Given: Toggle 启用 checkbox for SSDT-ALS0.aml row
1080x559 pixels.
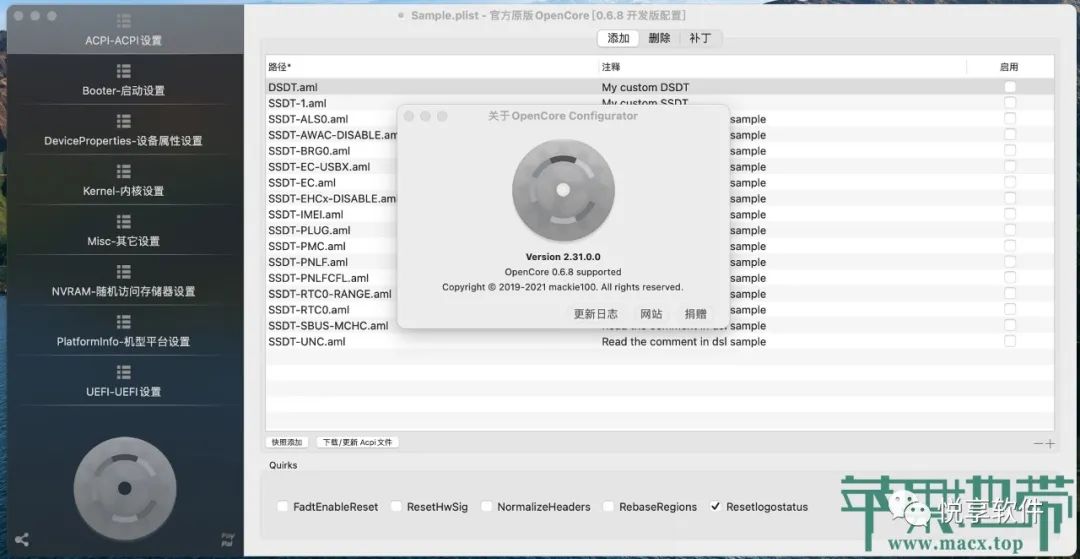Looking at the screenshot, I should click(1010, 119).
